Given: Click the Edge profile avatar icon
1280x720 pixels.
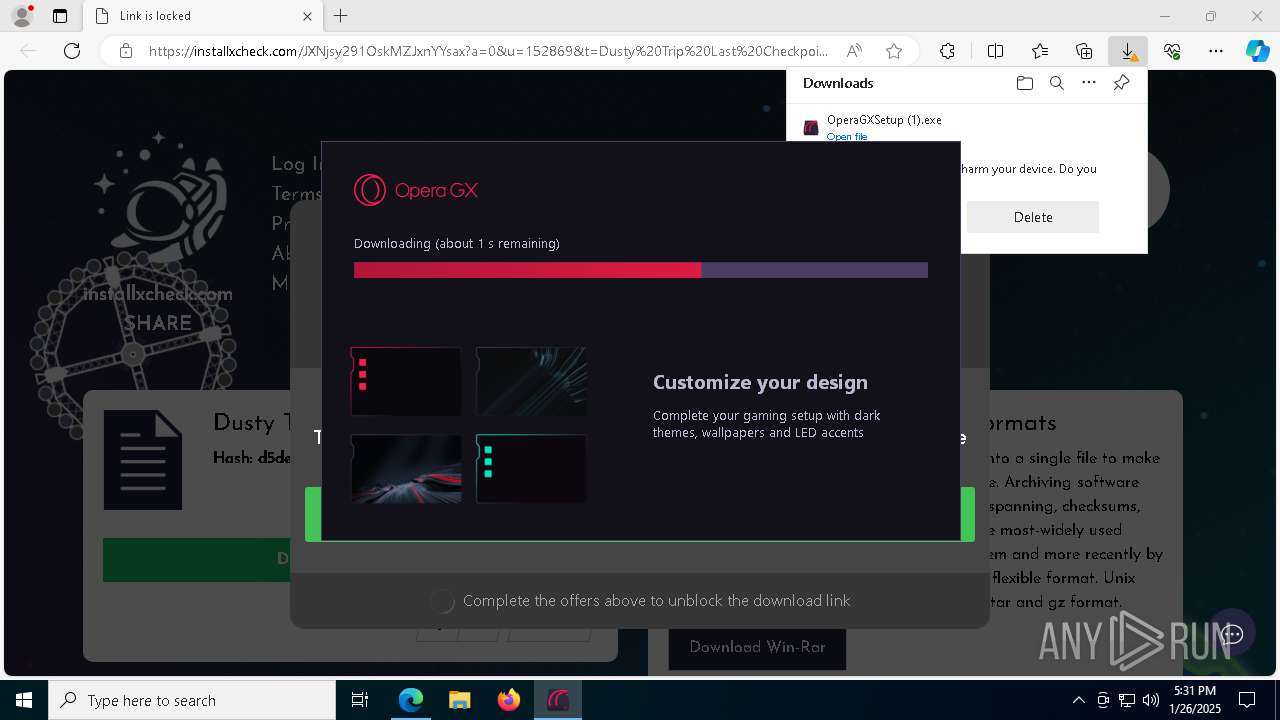Looking at the screenshot, I should coord(21,16).
